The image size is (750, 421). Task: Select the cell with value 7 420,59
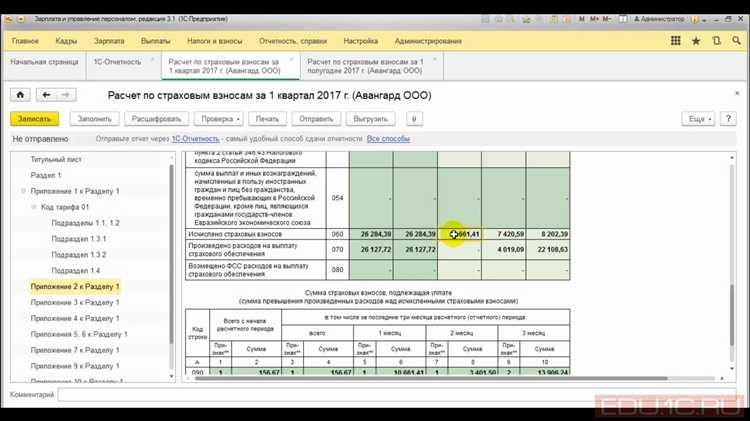504,234
